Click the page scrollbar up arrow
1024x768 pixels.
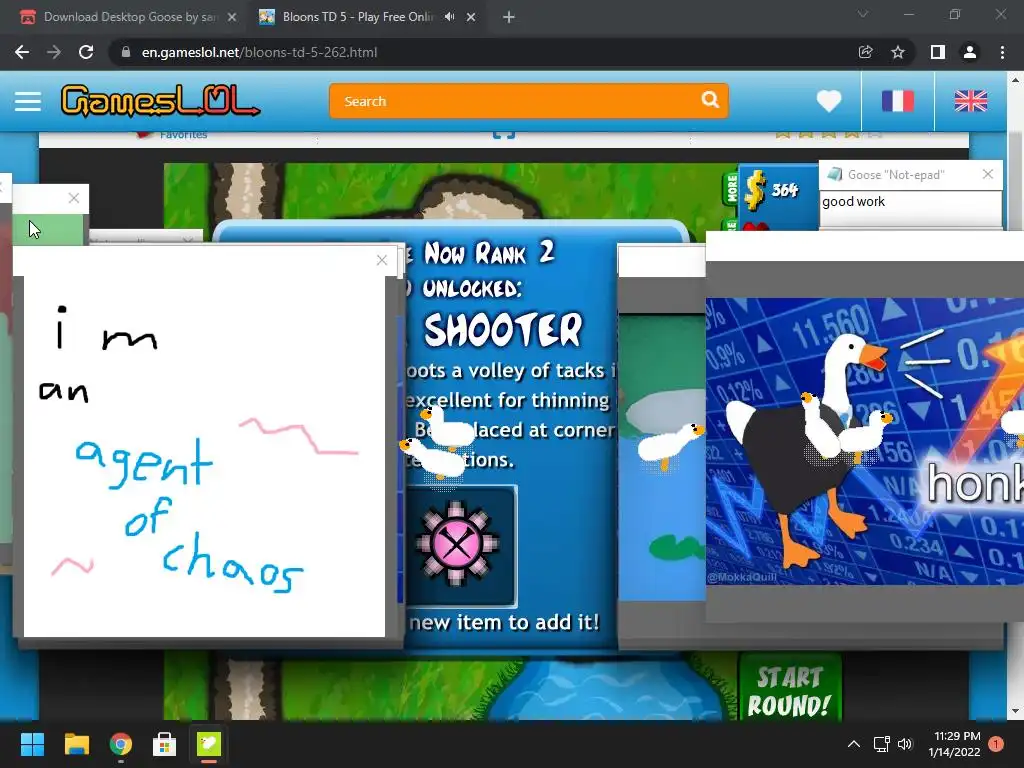1015,80
